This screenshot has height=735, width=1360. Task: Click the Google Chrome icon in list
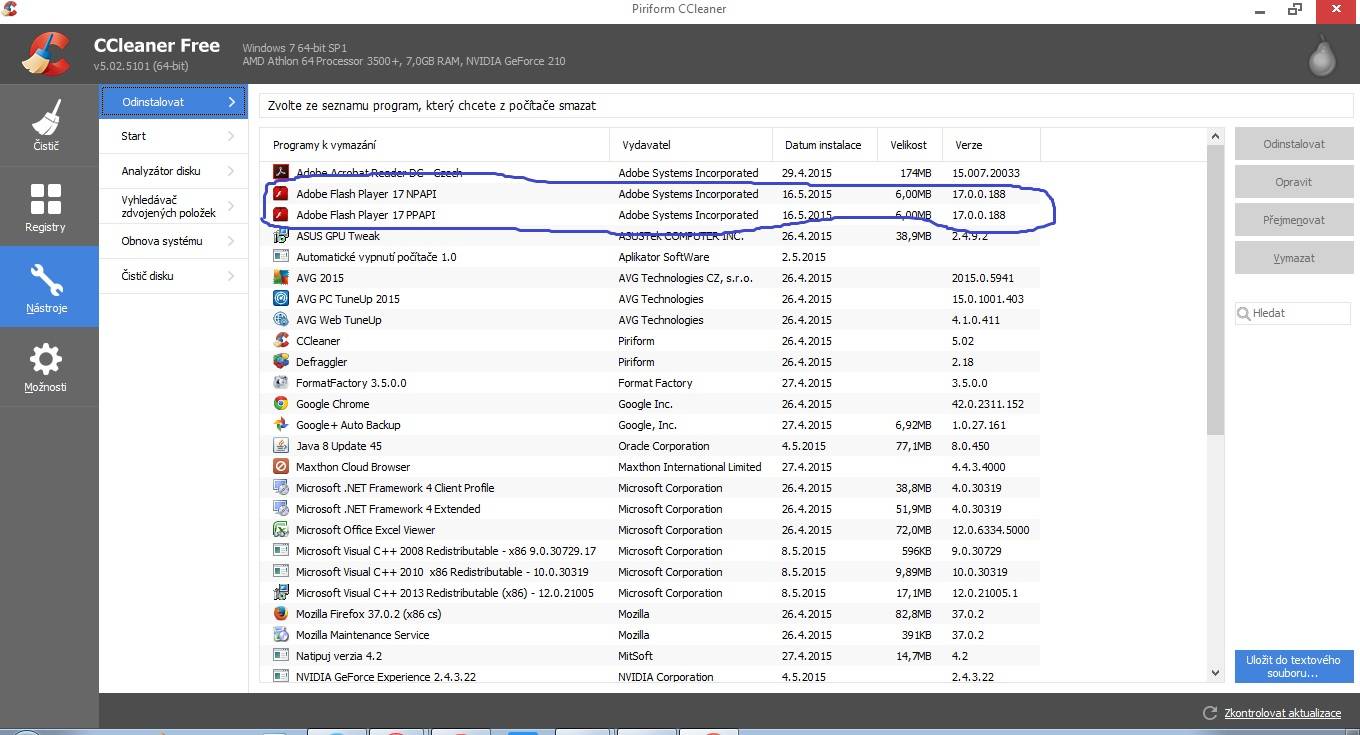pyautogui.click(x=281, y=404)
